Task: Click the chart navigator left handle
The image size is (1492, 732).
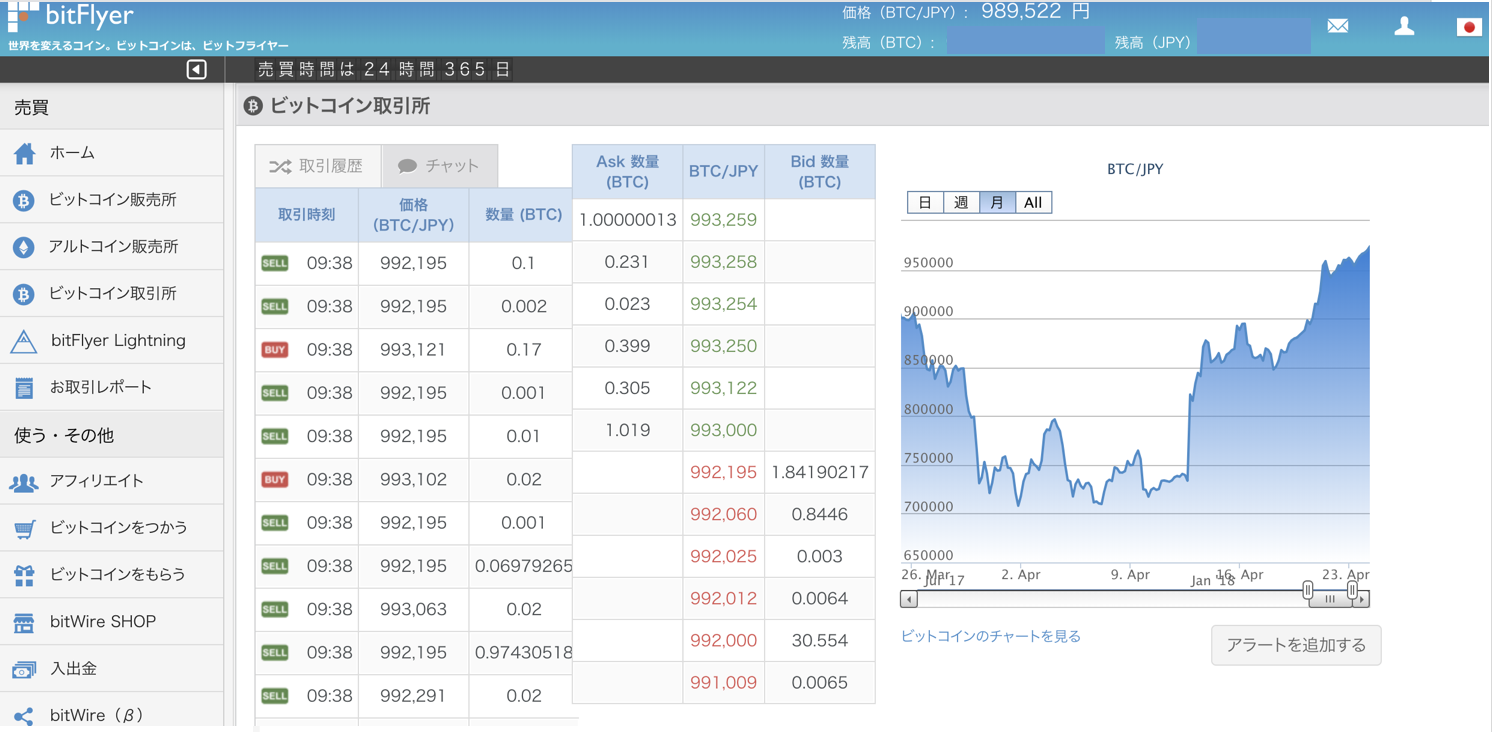Action: click(1308, 591)
